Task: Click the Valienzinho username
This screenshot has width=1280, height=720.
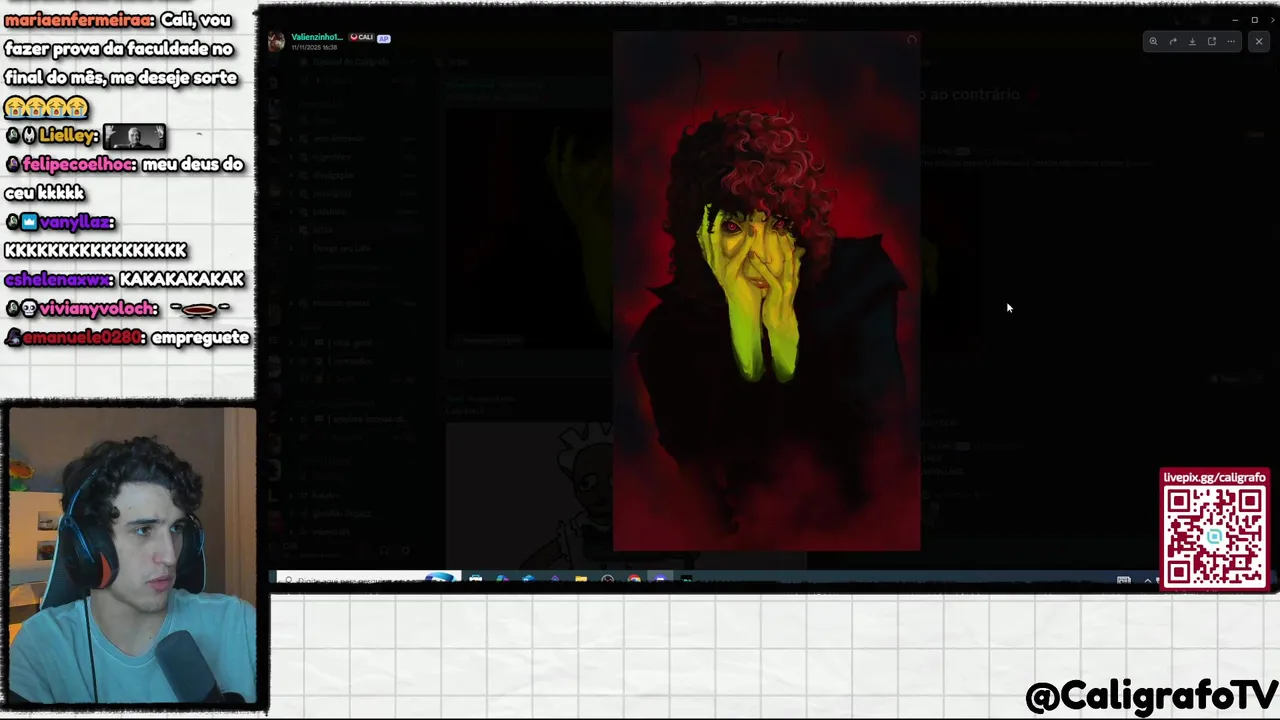Action: tap(317, 37)
